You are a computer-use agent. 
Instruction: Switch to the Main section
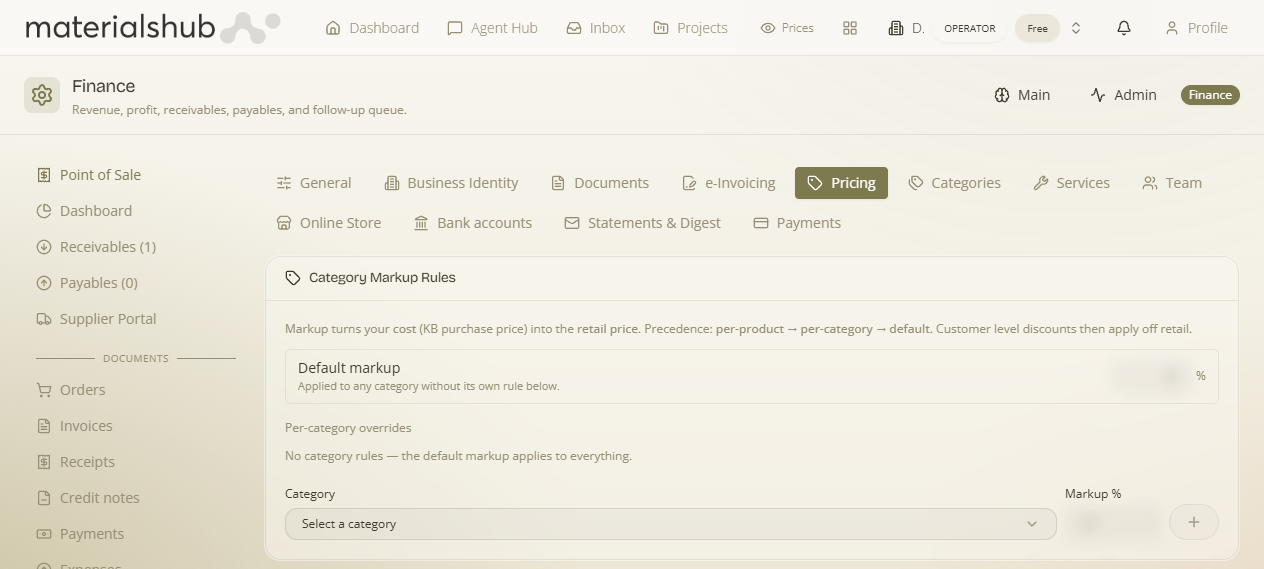[x=1022, y=95]
